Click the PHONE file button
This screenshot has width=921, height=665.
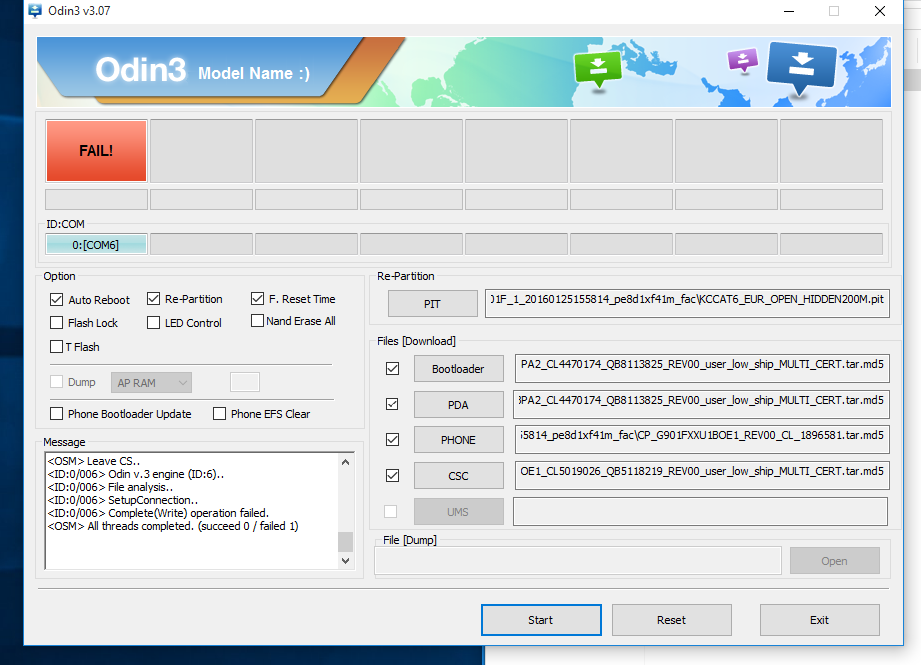pyautogui.click(x=458, y=440)
